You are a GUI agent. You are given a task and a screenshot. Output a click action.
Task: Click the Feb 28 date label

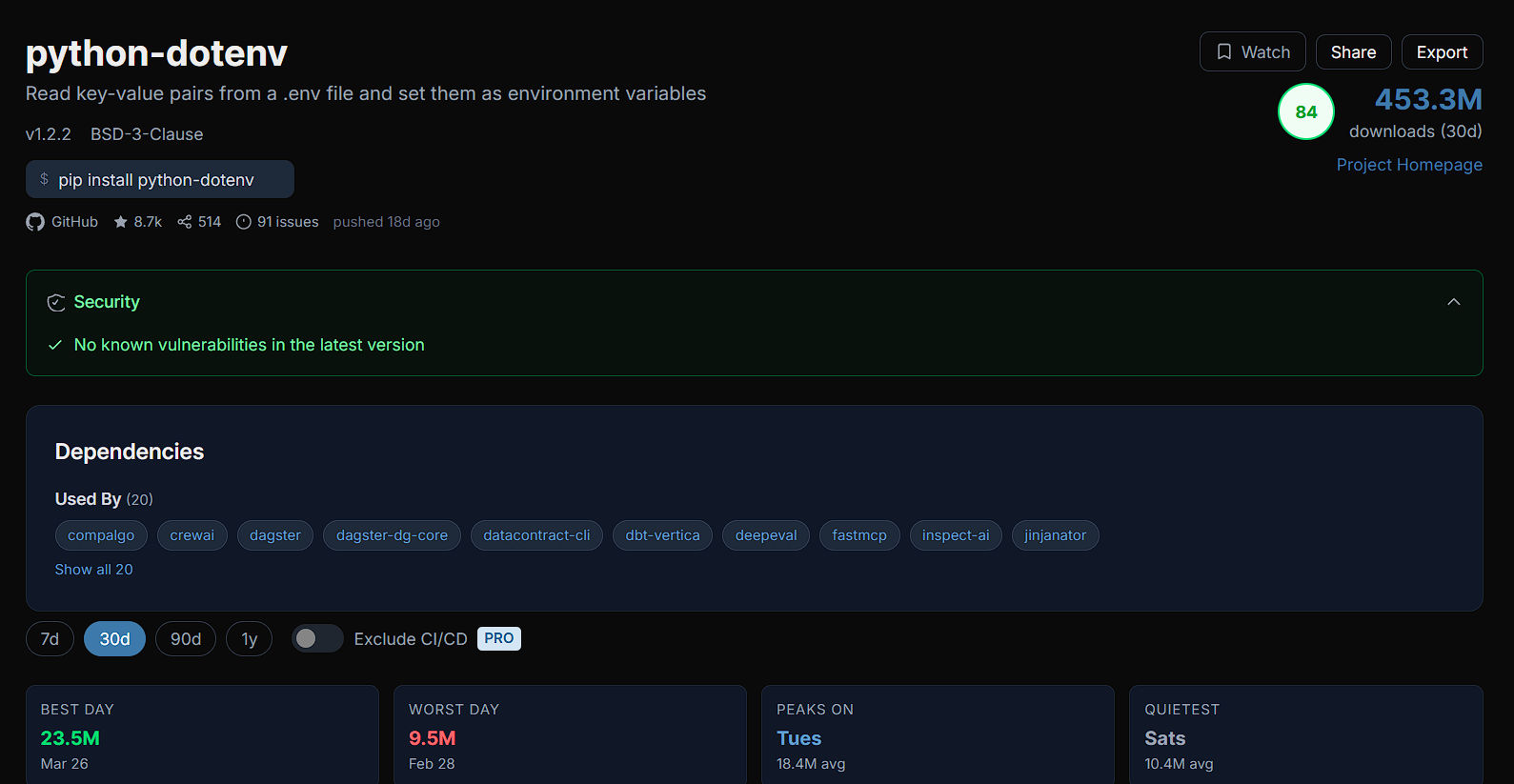[432, 764]
